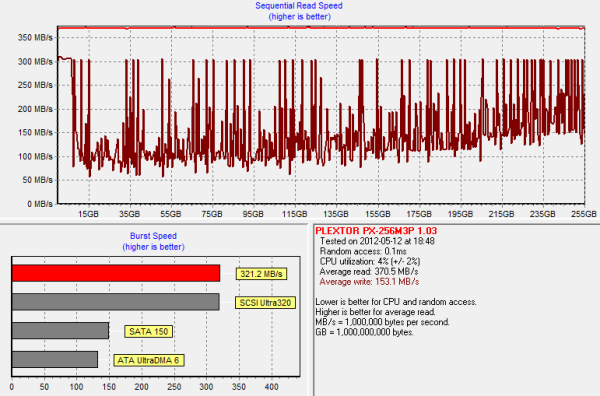Viewport: 600px width, 396px height.
Task: Click the Average write: 153.1 MB/s line
Action: tap(369, 282)
